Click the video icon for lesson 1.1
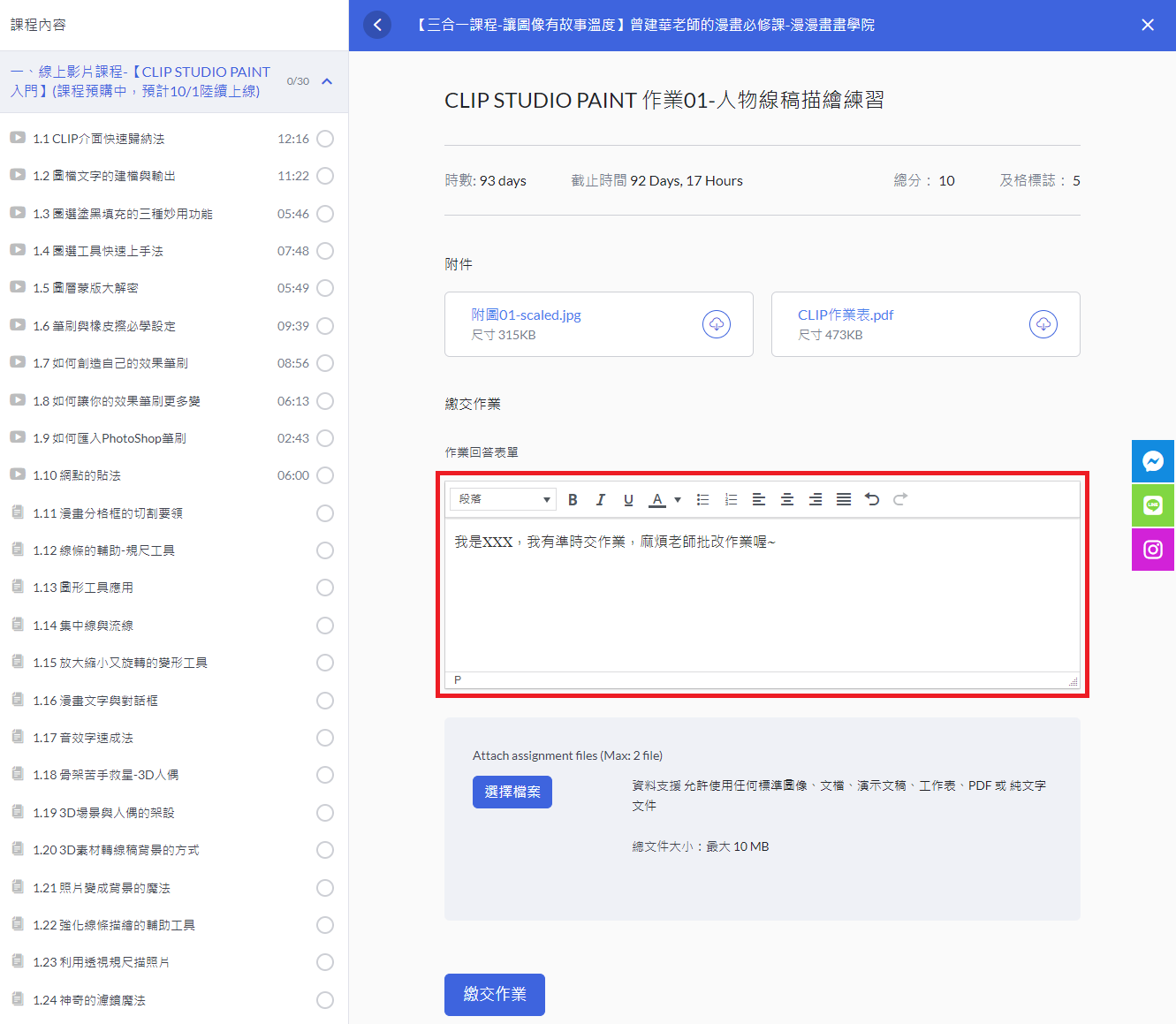This screenshot has width=1176, height=1024. click(18, 138)
